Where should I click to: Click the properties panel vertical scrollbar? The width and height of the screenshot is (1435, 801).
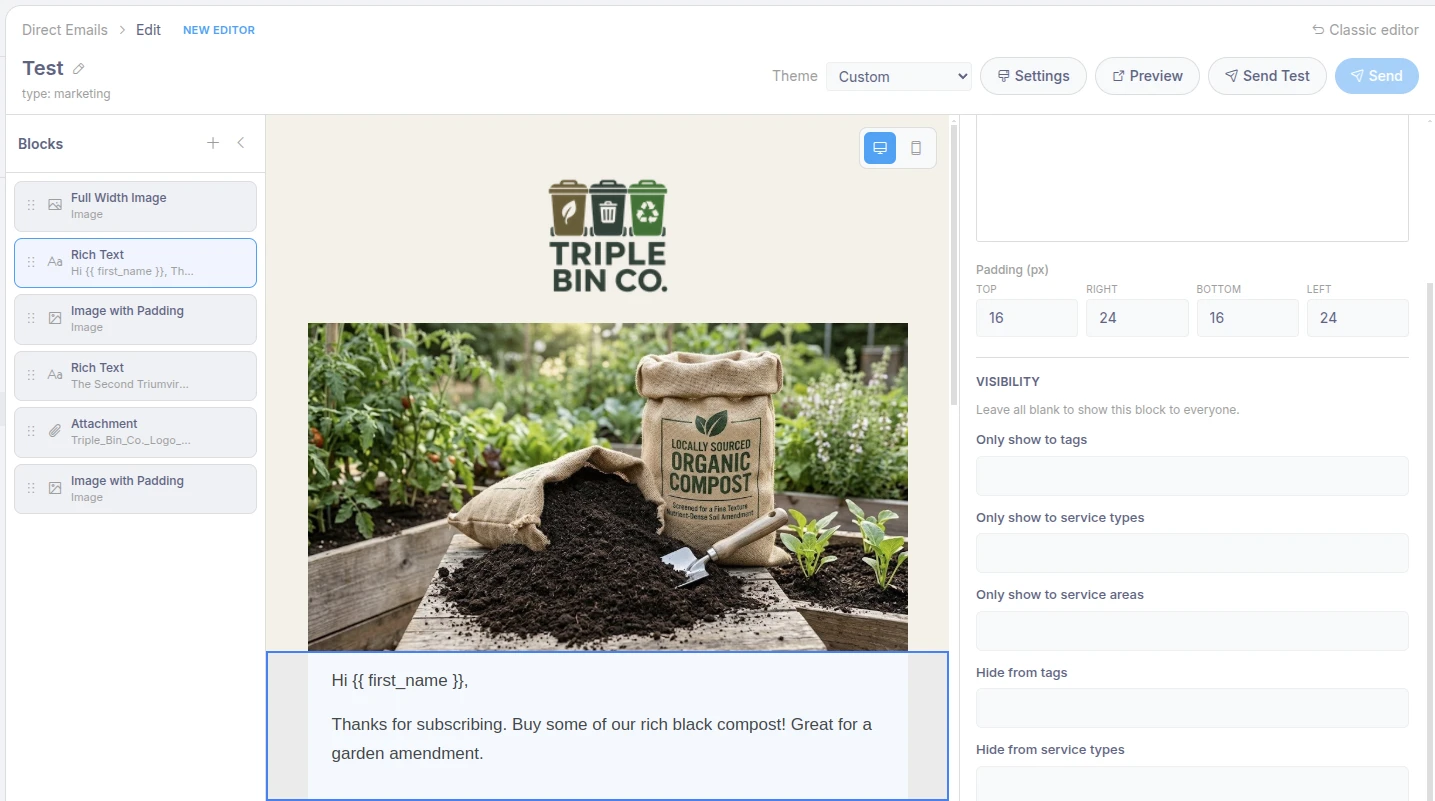pos(1430,540)
